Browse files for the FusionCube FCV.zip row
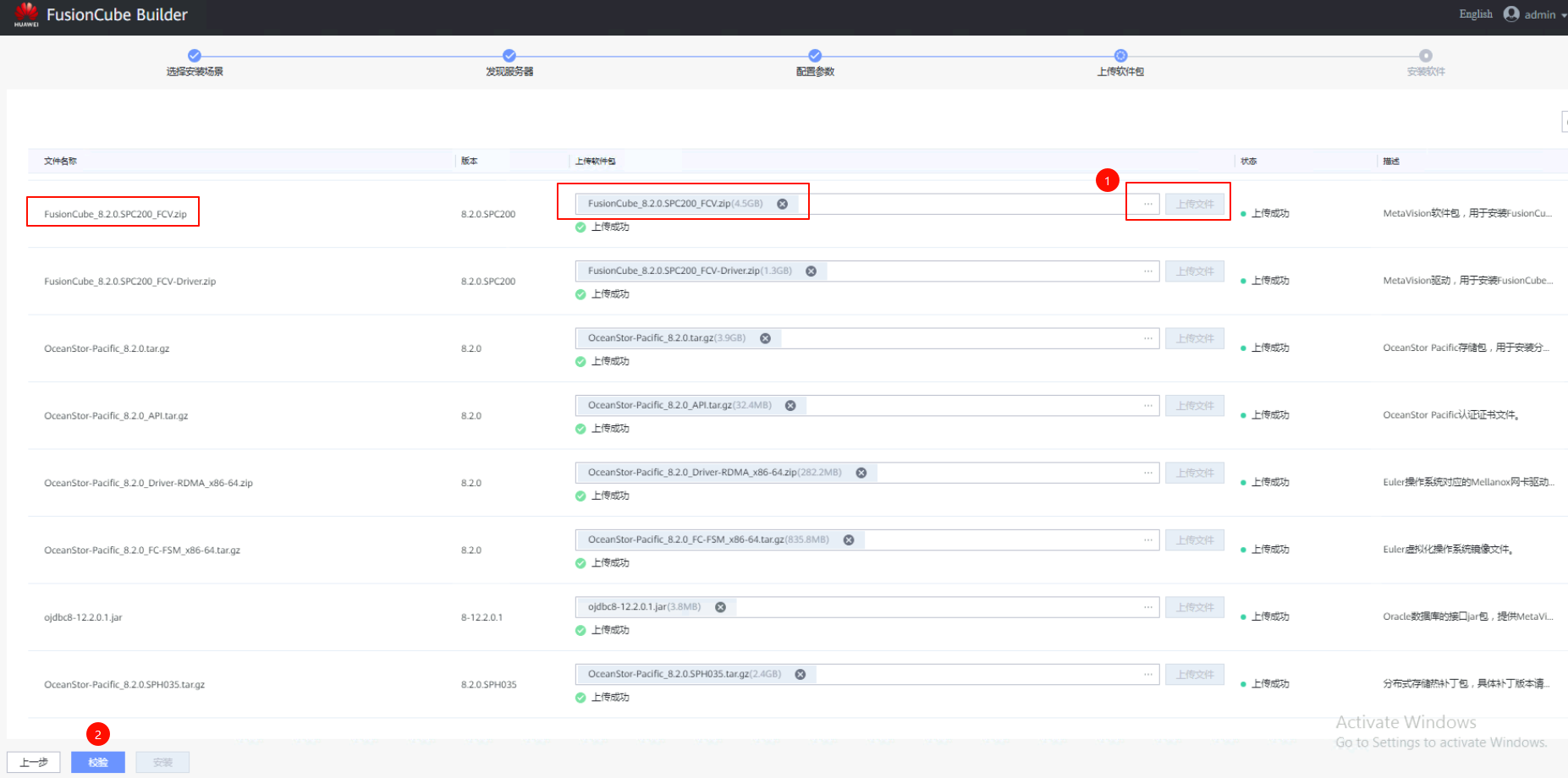This screenshot has width=1568, height=778. pyautogui.click(x=1147, y=204)
